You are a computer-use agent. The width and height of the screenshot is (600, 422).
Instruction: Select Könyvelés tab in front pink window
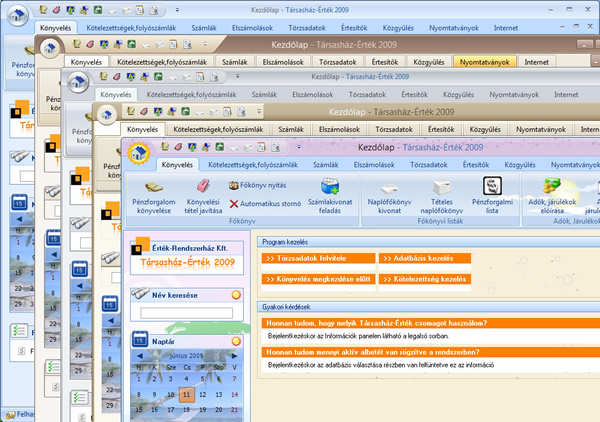(x=177, y=165)
